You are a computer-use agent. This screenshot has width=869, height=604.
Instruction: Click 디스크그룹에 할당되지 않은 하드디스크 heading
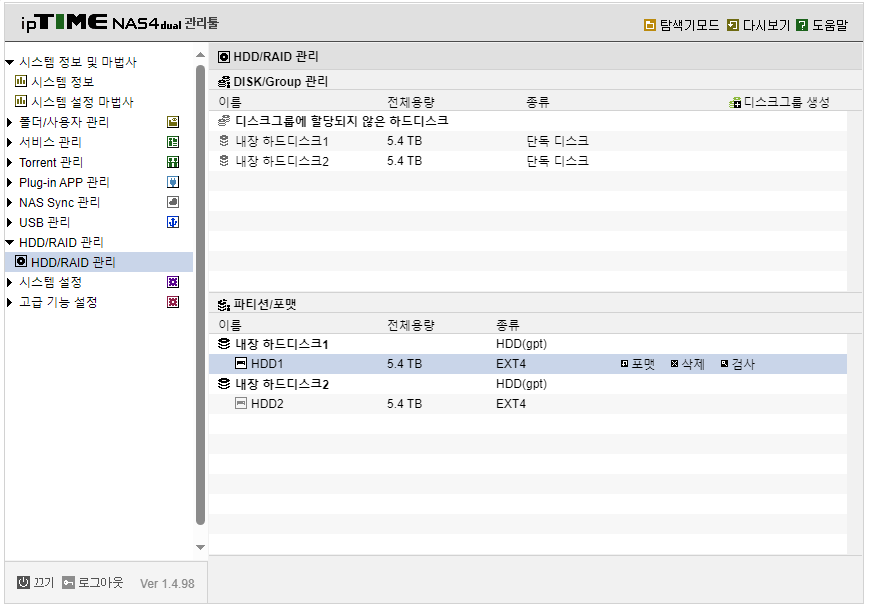pos(342,121)
